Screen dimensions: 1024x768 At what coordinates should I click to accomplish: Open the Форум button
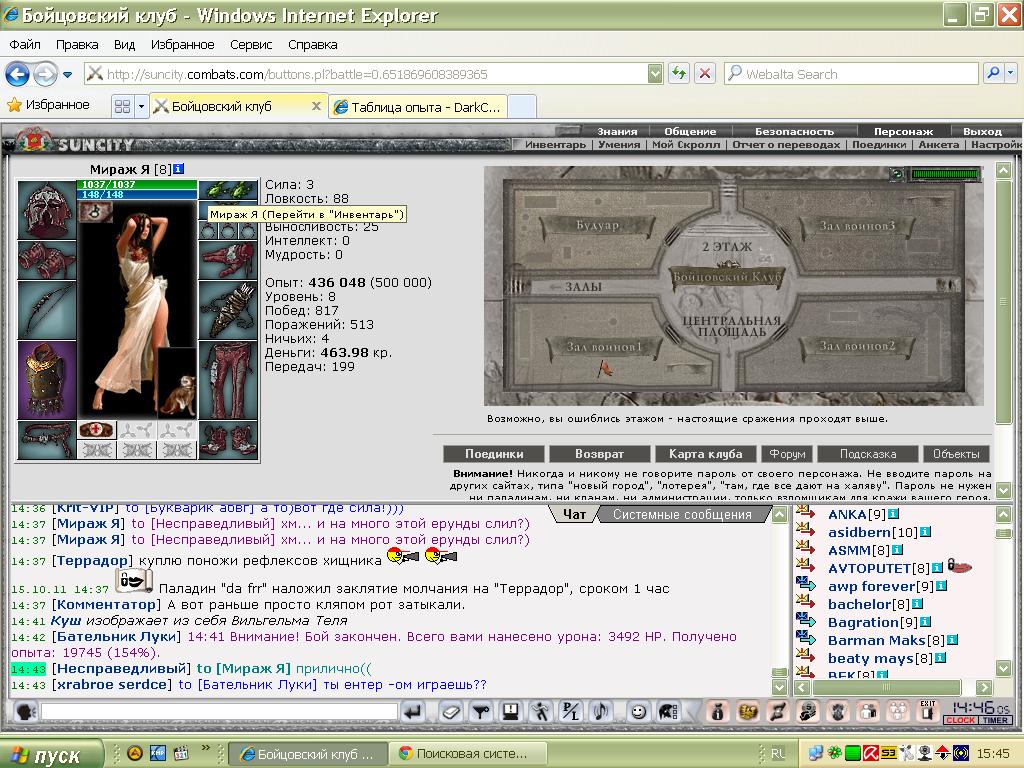click(x=786, y=454)
